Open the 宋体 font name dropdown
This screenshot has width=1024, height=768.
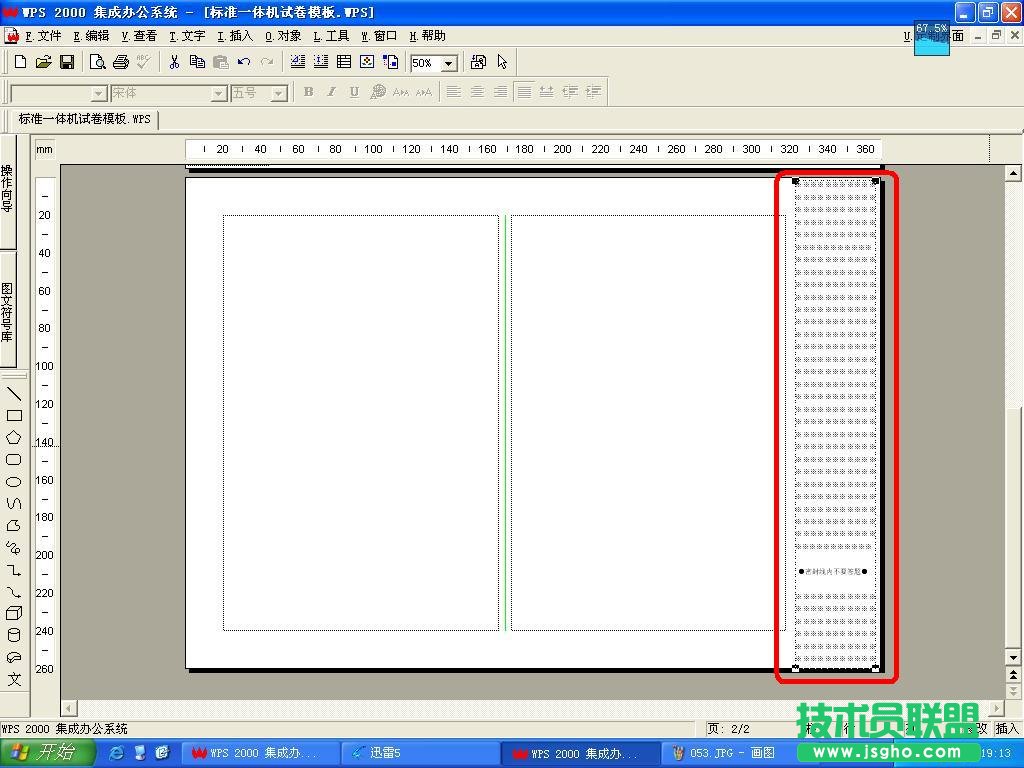[218, 93]
